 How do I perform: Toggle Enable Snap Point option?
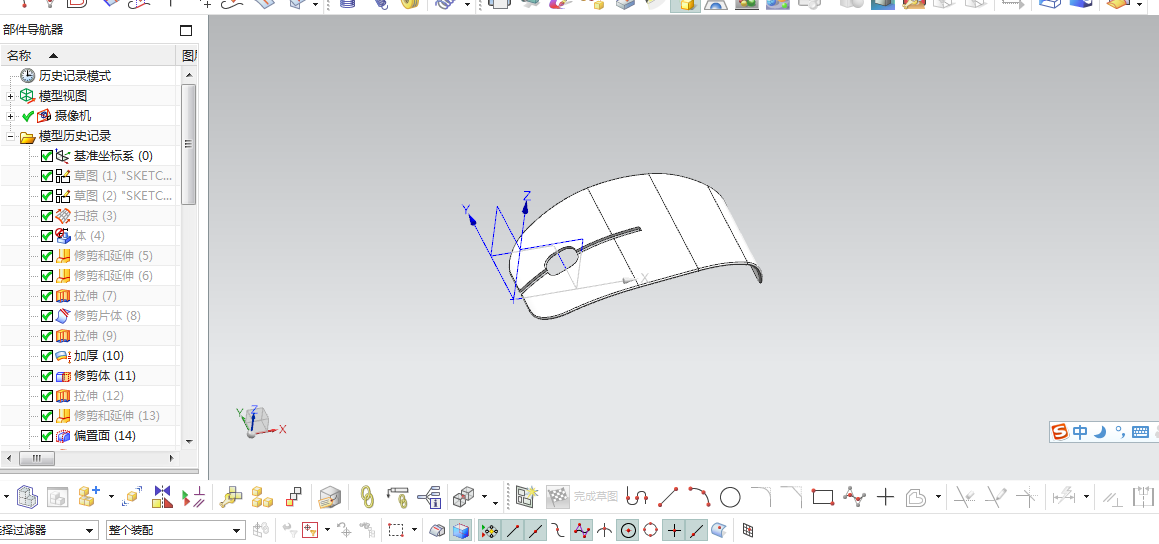click(x=489, y=530)
